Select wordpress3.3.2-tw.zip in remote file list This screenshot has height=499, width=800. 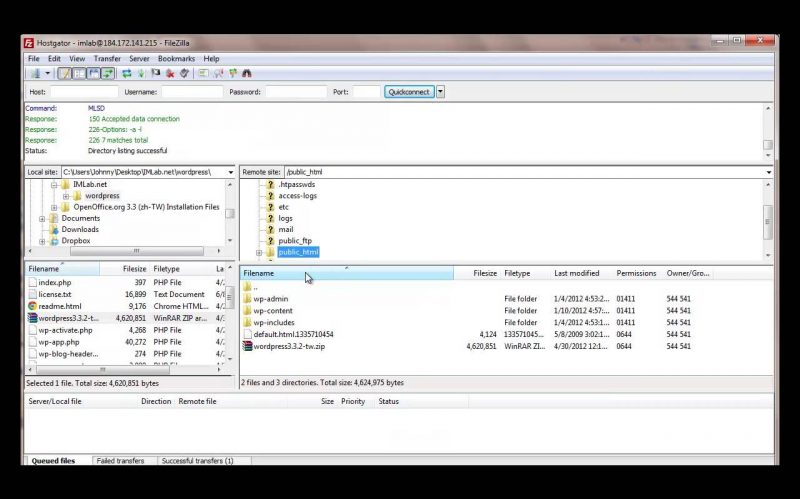click(x=288, y=346)
